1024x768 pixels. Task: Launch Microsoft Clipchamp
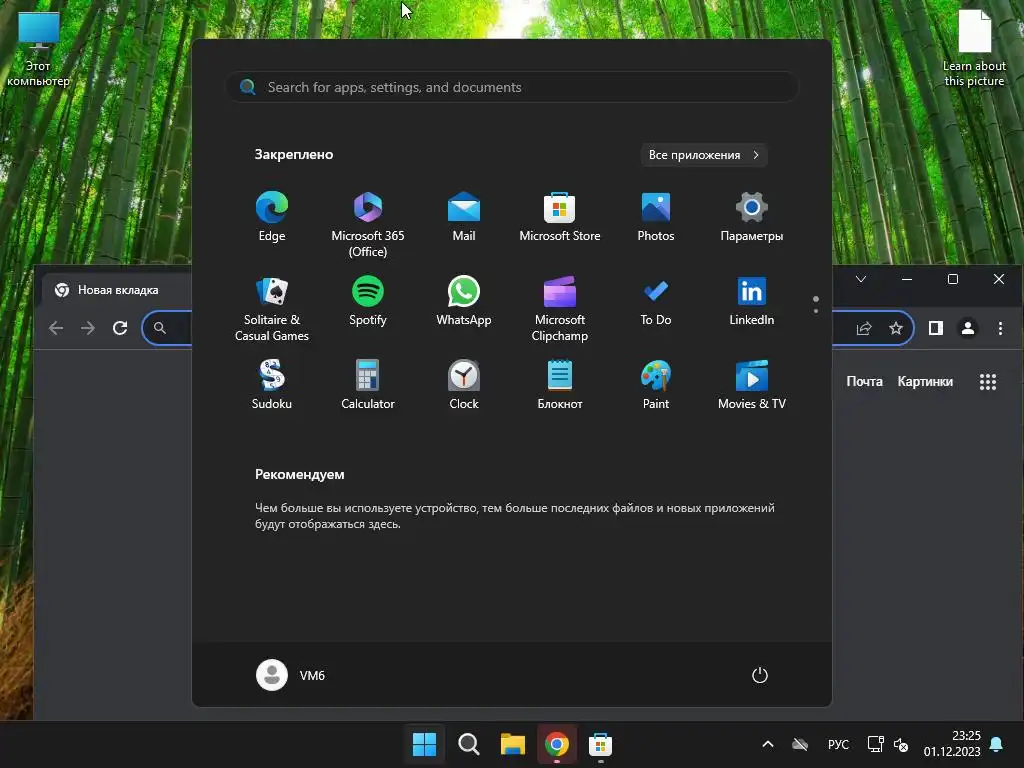point(560,308)
